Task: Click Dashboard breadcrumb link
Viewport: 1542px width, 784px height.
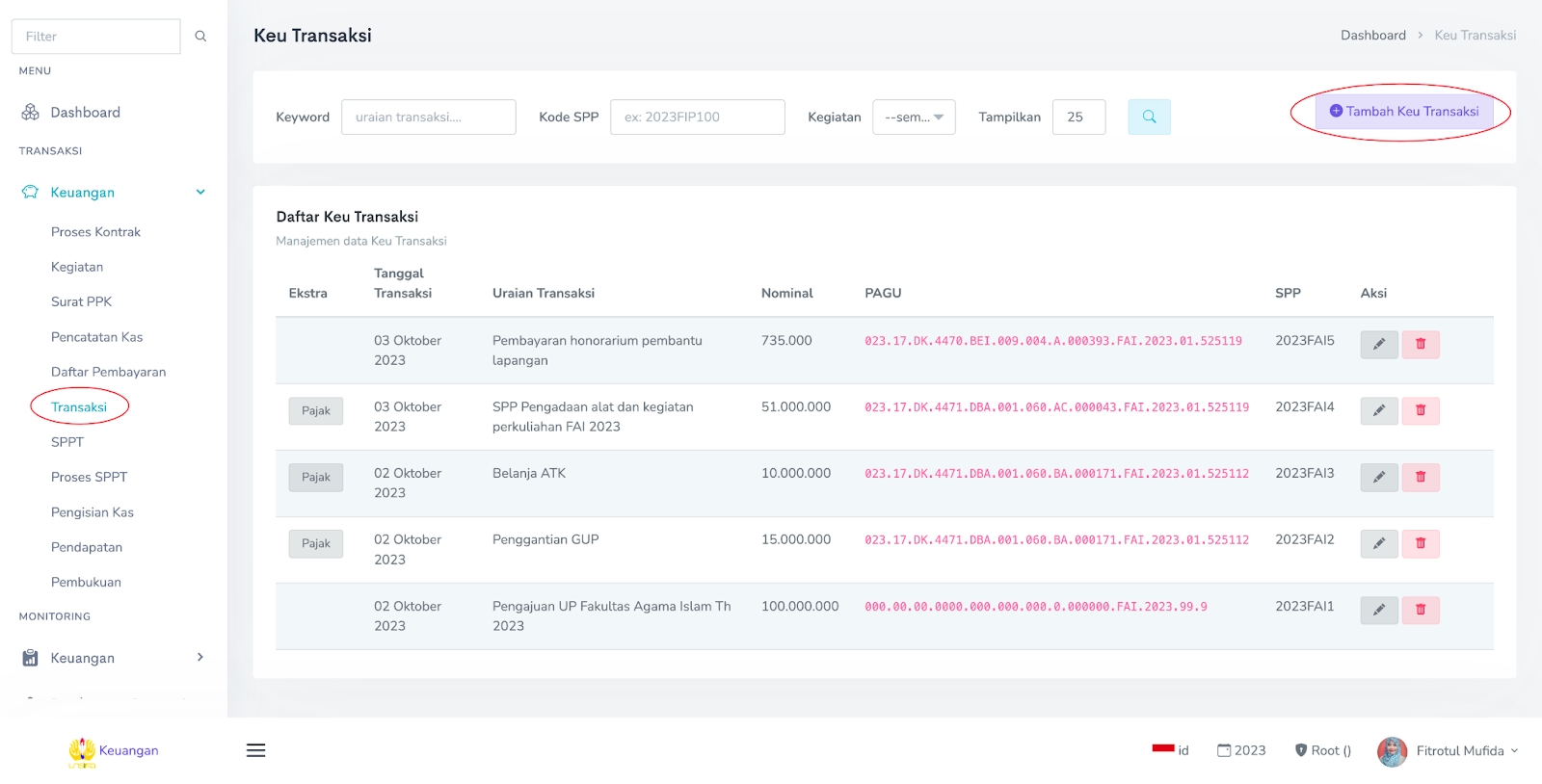Action: (x=1372, y=36)
